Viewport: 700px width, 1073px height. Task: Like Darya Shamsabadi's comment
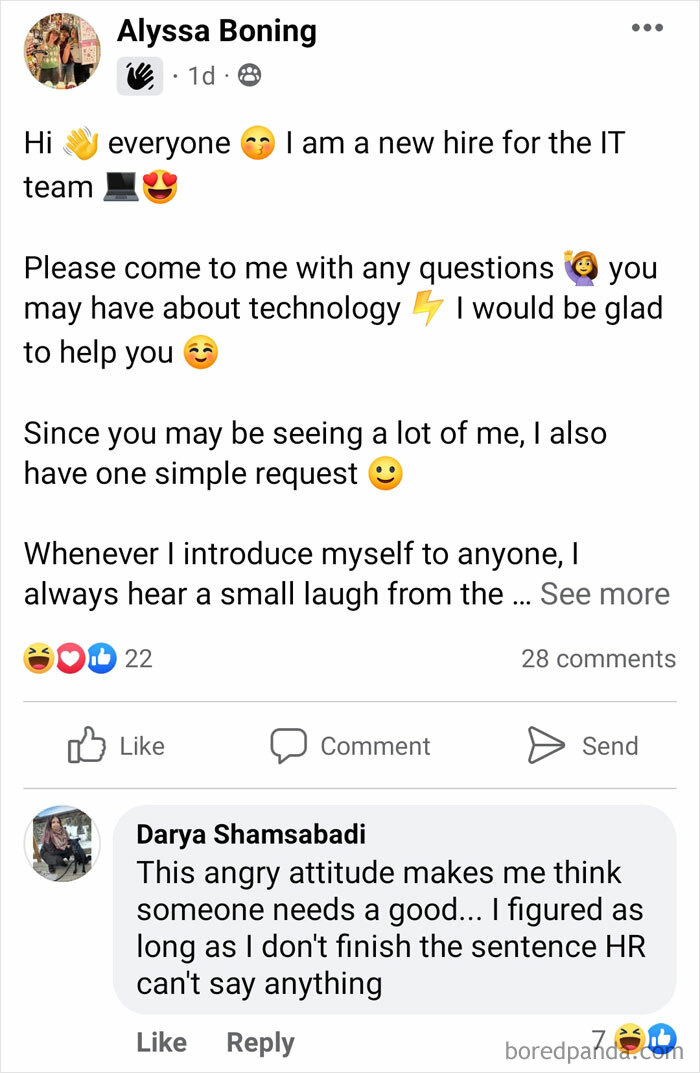pyautogui.click(x=161, y=1042)
